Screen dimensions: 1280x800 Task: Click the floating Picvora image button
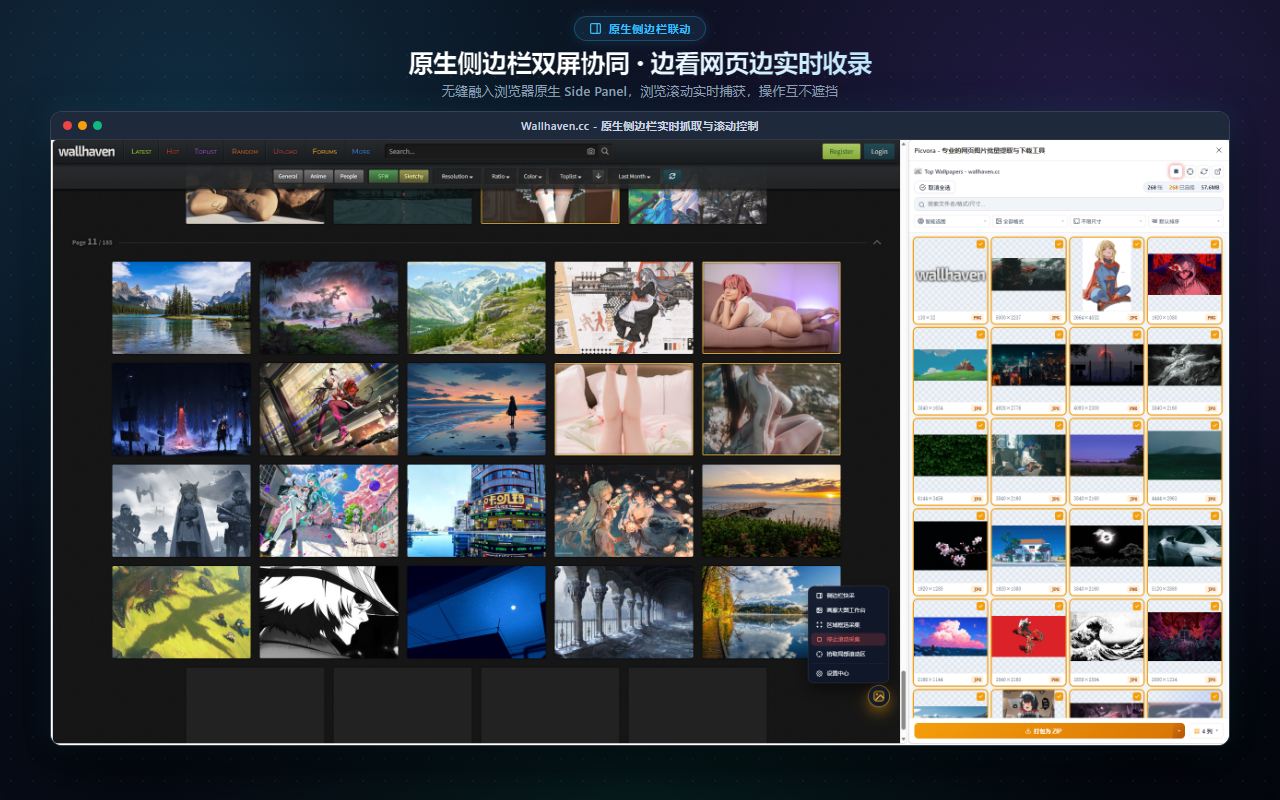point(879,696)
